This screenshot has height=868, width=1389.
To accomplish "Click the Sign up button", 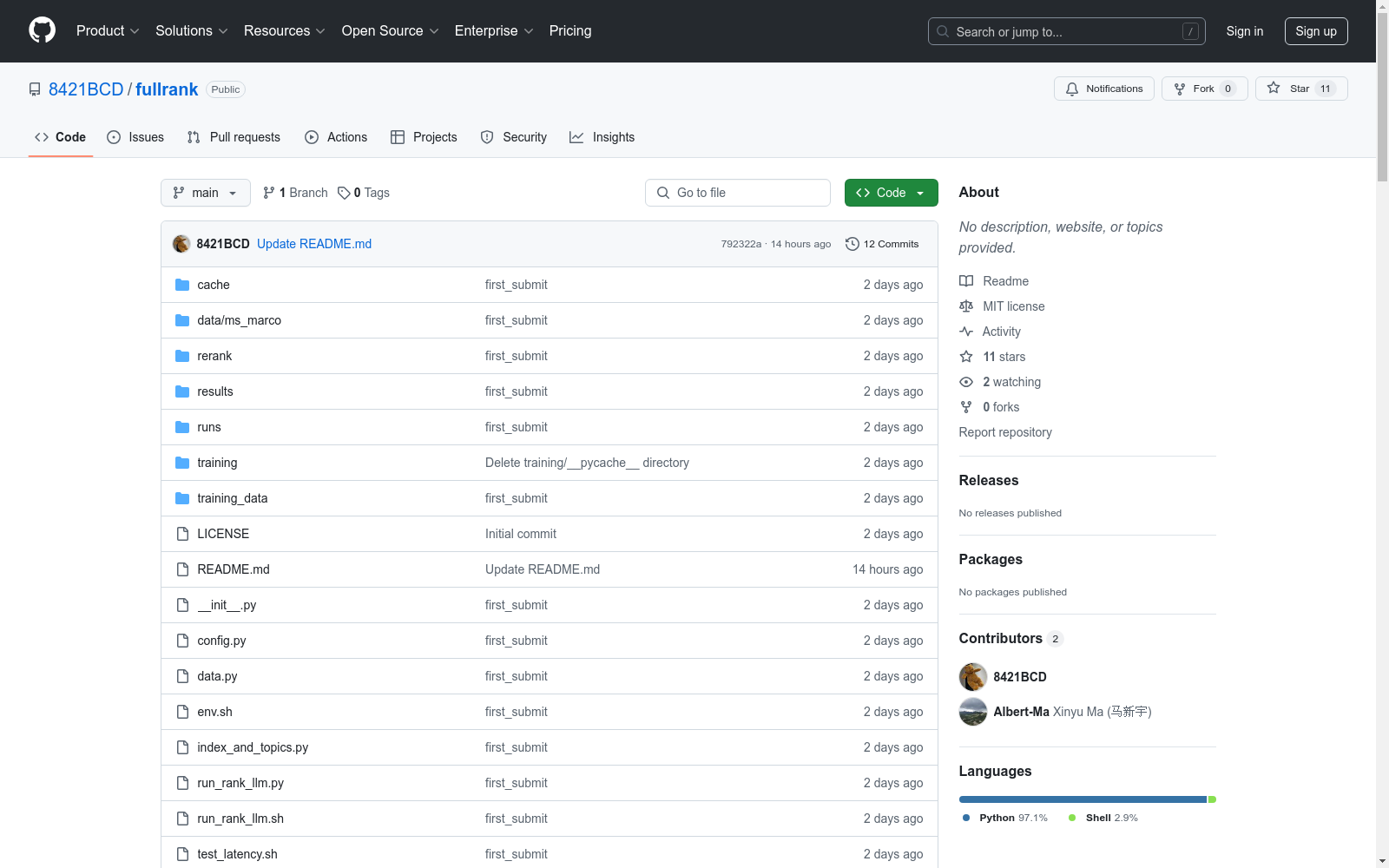I will tap(1316, 31).
